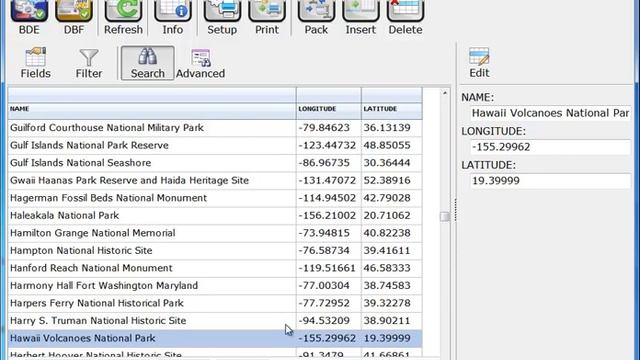Select row Gulf Islands National Park Reserve
Viewport: 640px width, 360px height.
click(x=215, y=145)
